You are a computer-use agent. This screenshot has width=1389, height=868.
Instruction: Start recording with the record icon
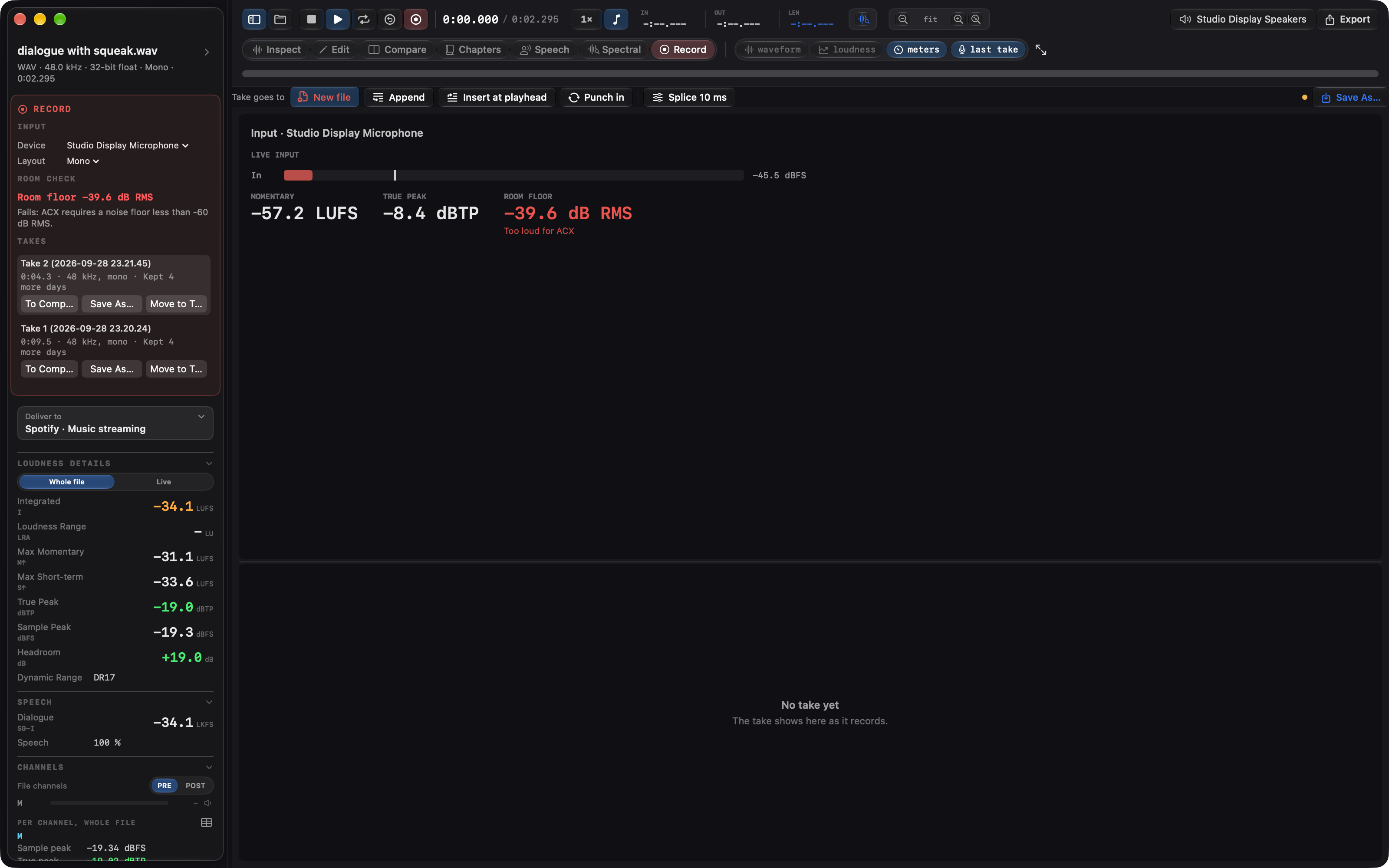click(415, 20)
